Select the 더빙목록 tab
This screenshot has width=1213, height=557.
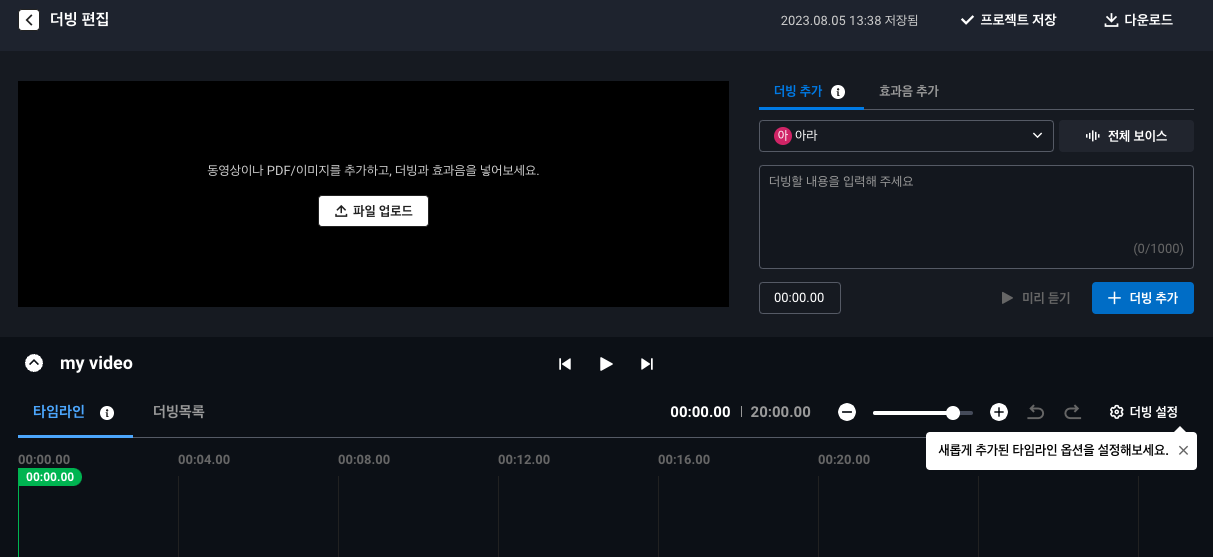tap(179, 412)
